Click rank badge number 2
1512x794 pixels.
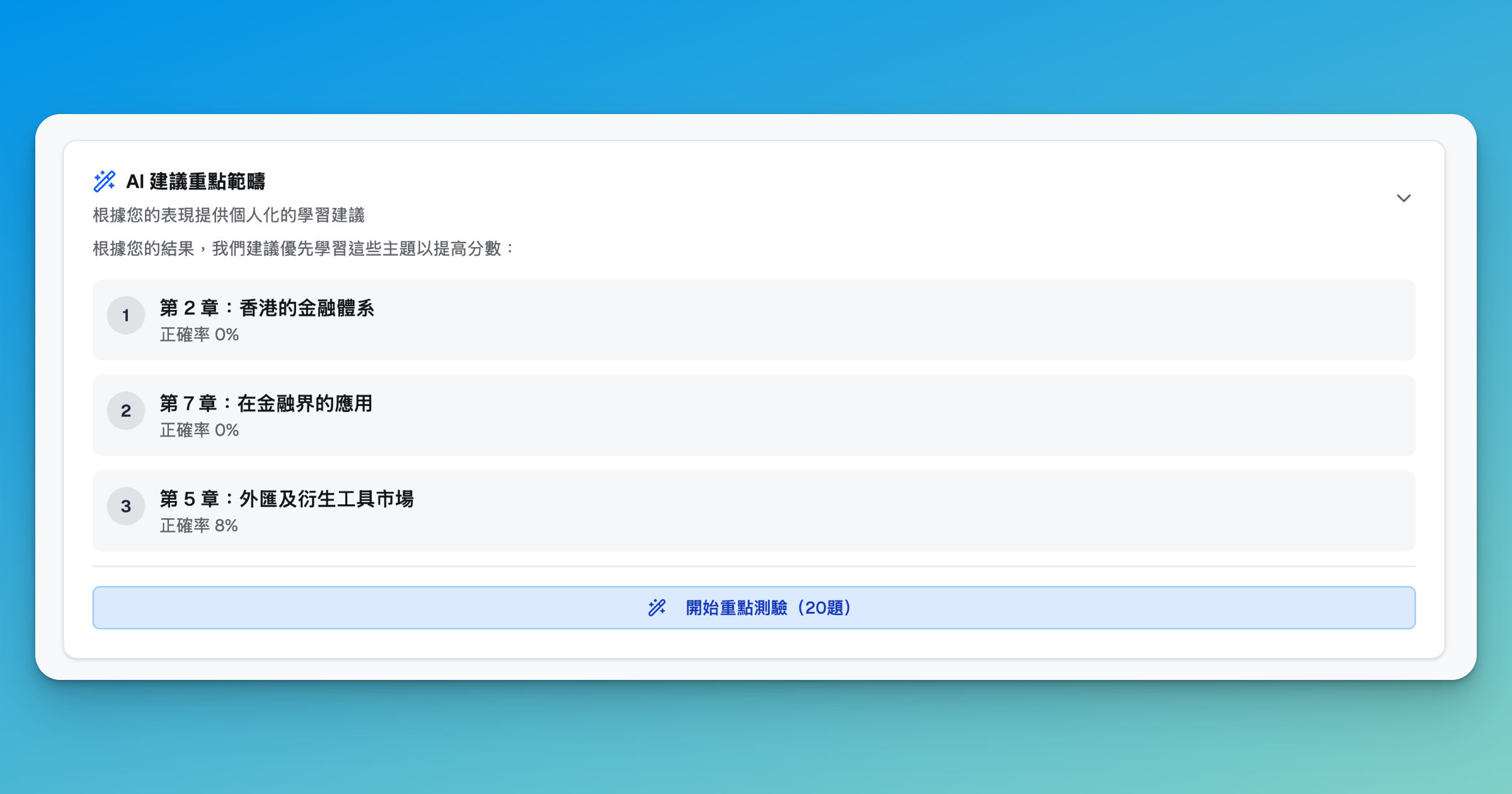pos(126,411)
